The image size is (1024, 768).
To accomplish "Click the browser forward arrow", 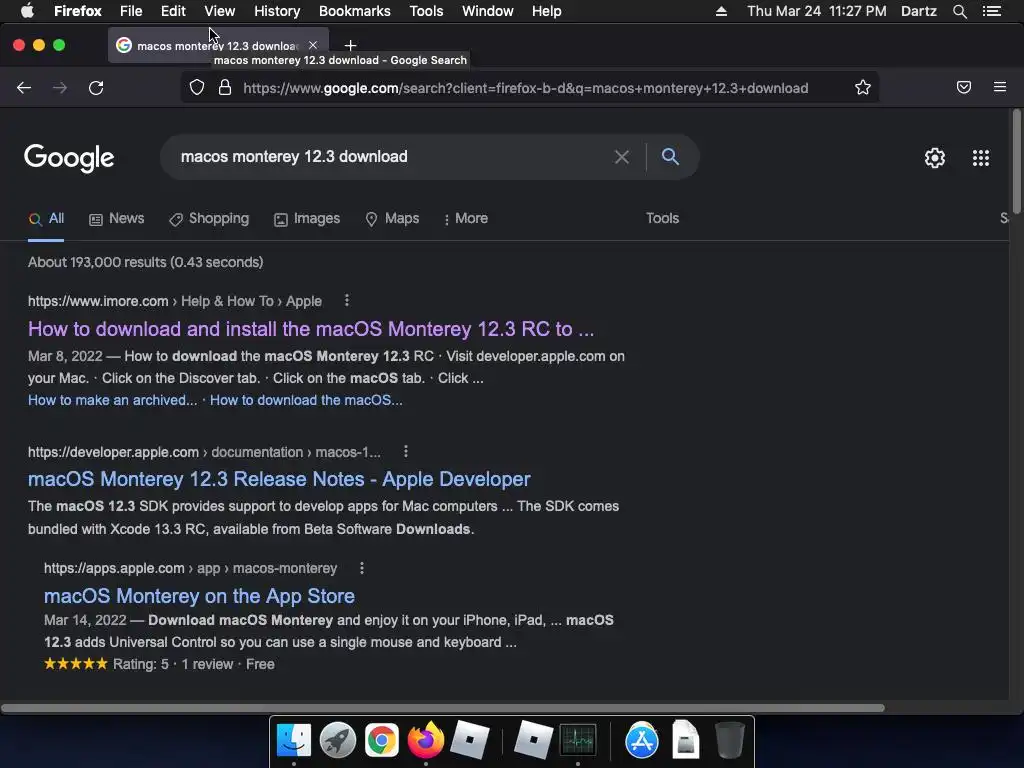I will coord(59,88).
